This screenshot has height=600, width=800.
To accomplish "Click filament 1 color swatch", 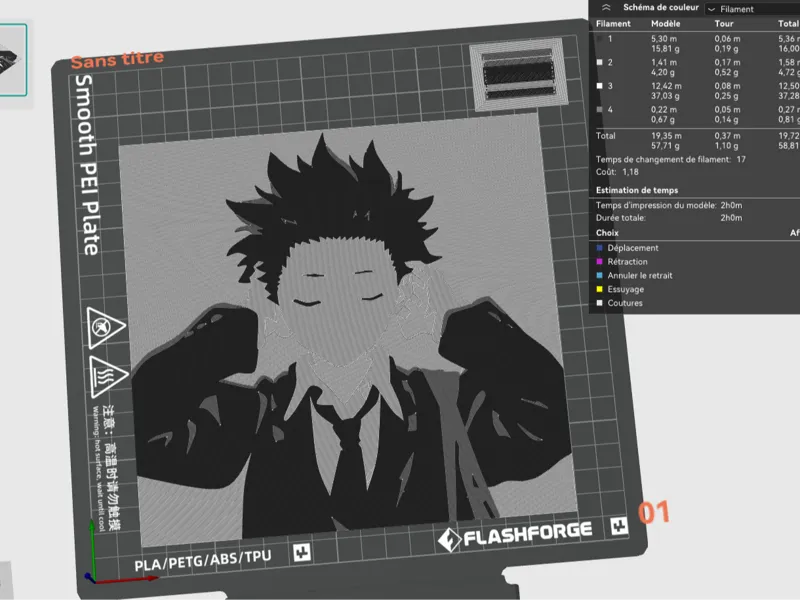I will click(x=599, y=39).
